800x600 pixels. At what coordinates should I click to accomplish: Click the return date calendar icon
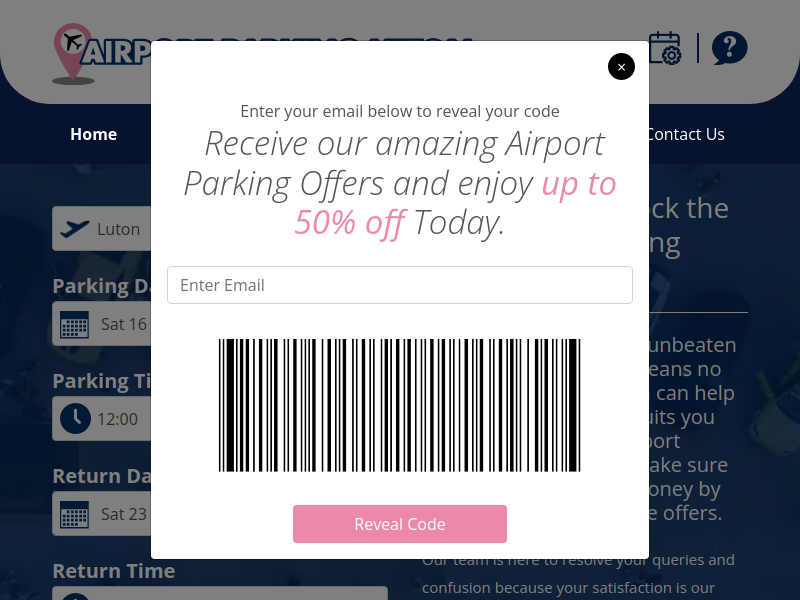(74, 514)
